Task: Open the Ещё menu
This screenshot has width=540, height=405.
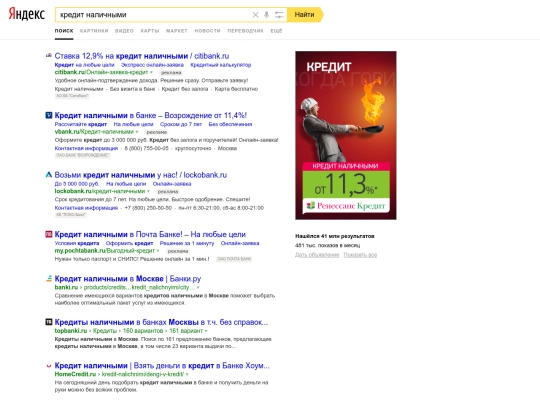Action: pos(276,31)
